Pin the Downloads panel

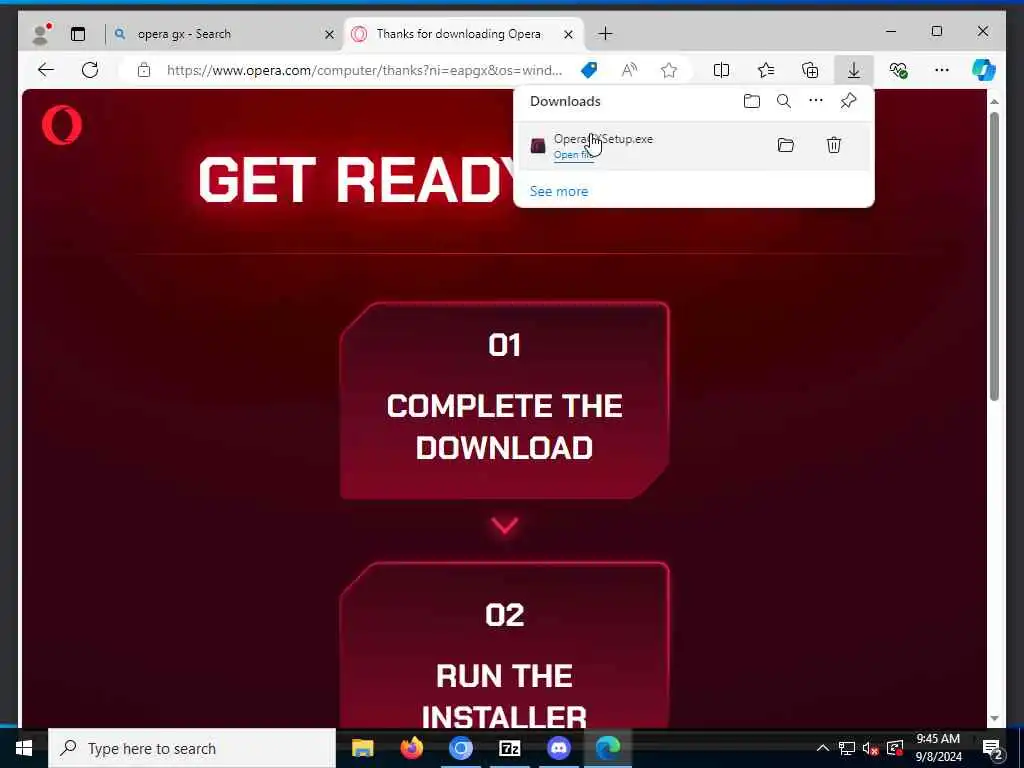(848, 101)
